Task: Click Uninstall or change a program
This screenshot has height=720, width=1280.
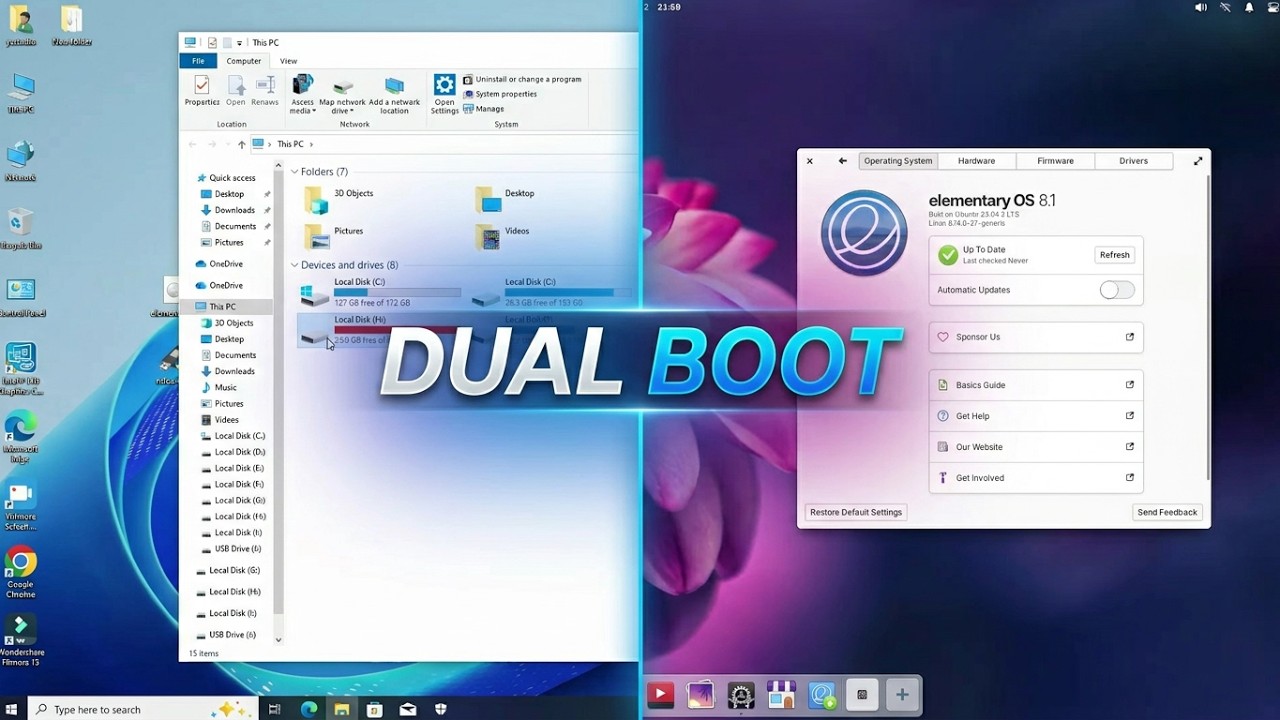Action: pyautogui.click(x=521, y=79)
